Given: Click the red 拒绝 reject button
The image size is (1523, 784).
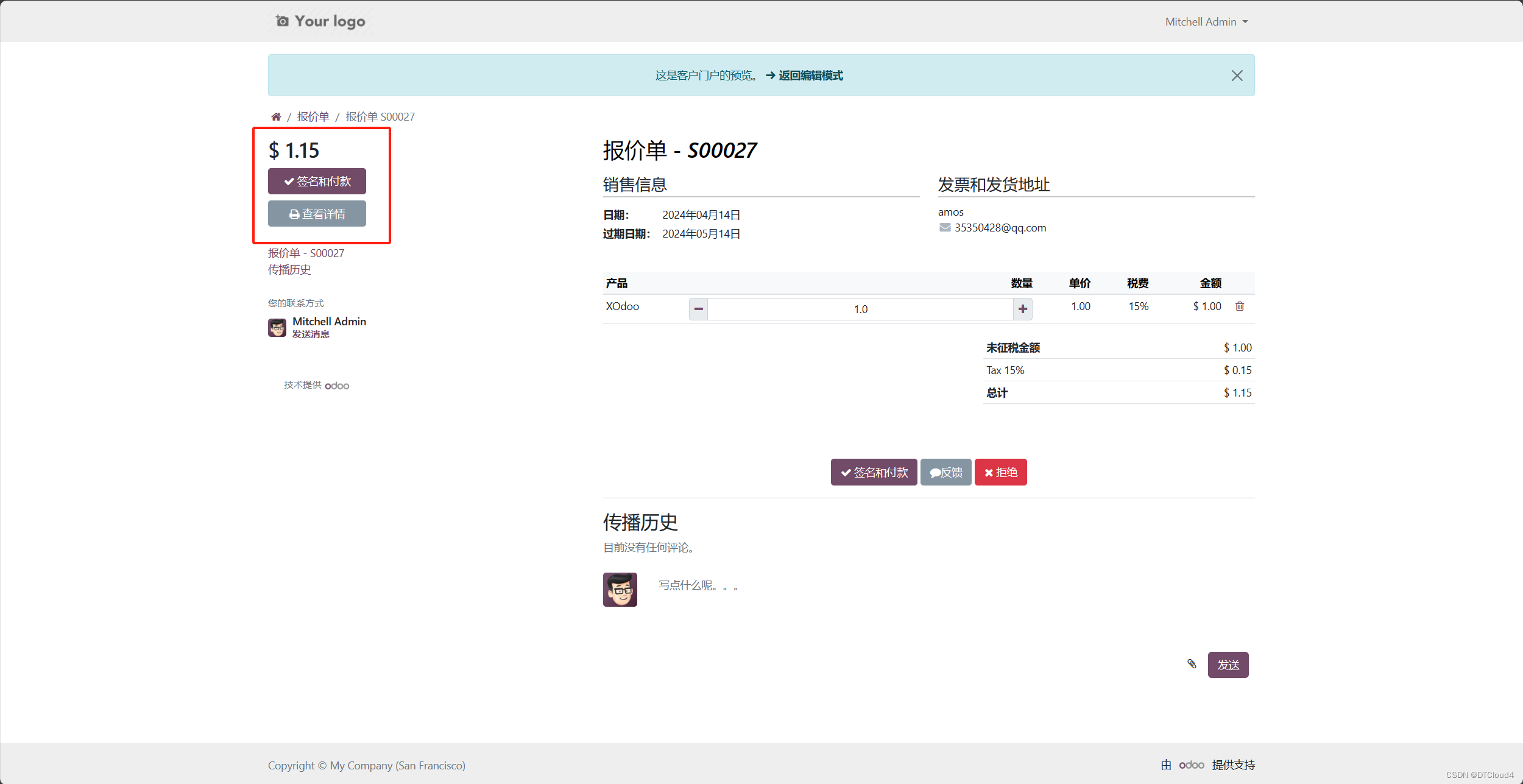Looking at the screenshot, I should coord(1000,472).
